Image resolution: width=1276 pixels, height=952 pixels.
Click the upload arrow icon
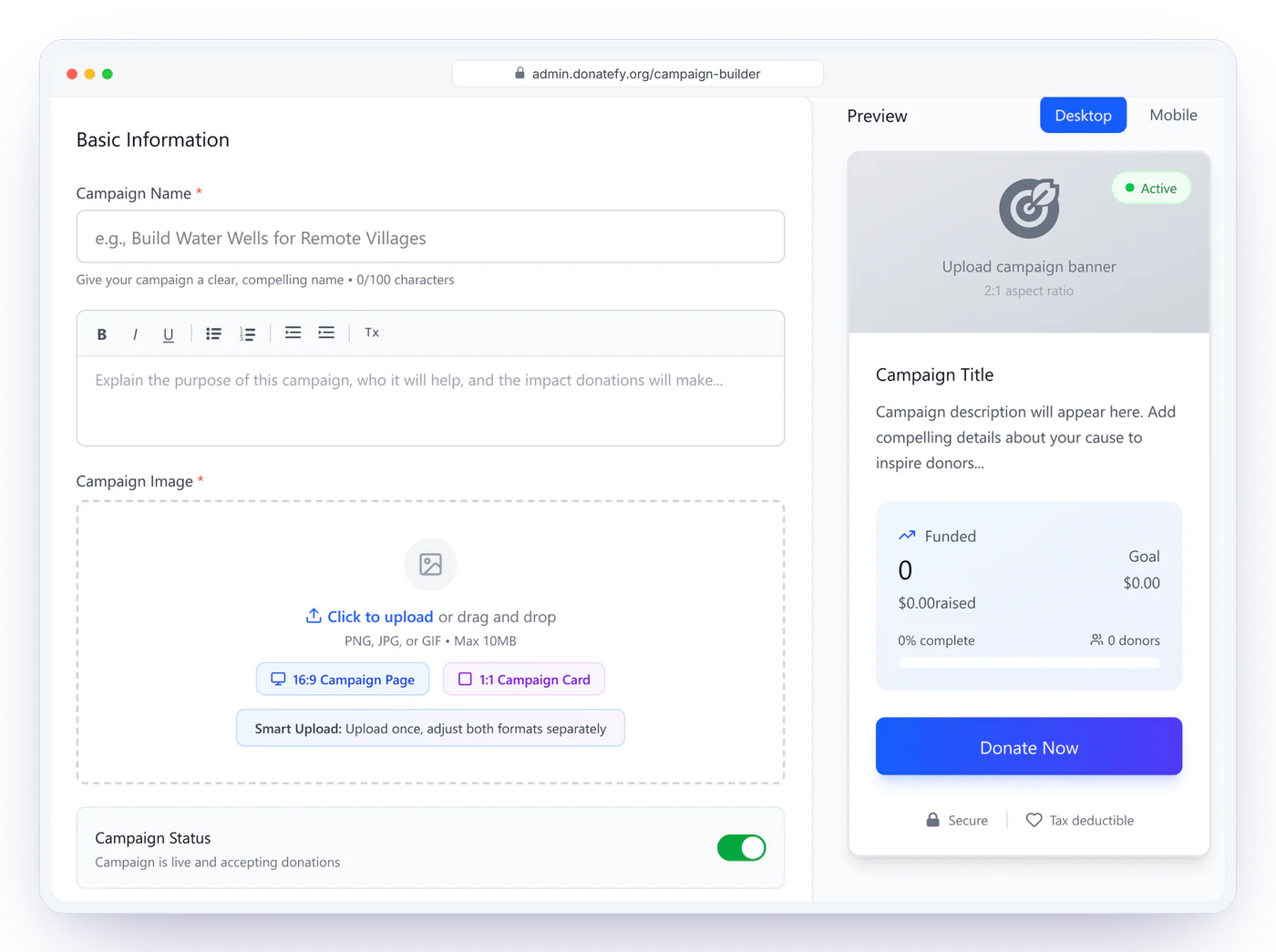(314, 616)
